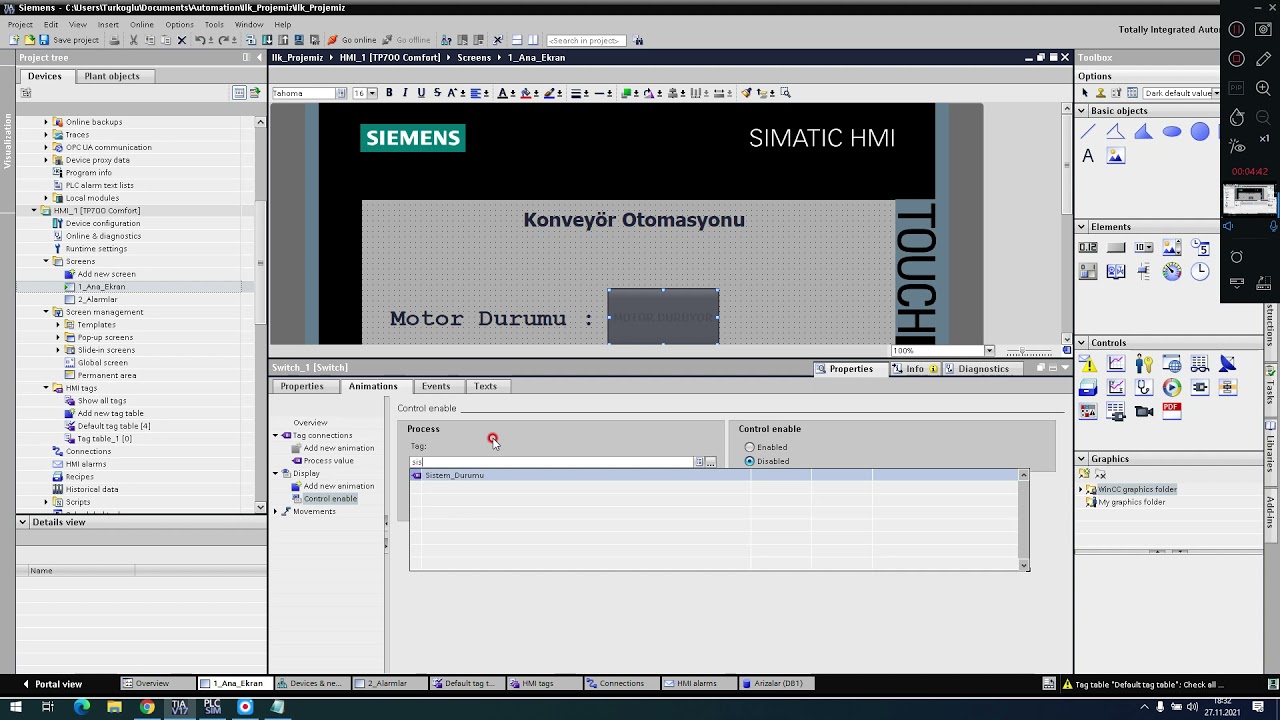
Task: Click the Chrome icon in Windows taskbar
Action: click(x=147, y=707)
